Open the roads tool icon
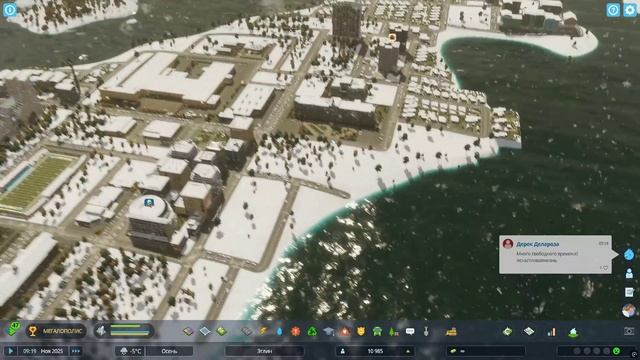 click(247, 331)
